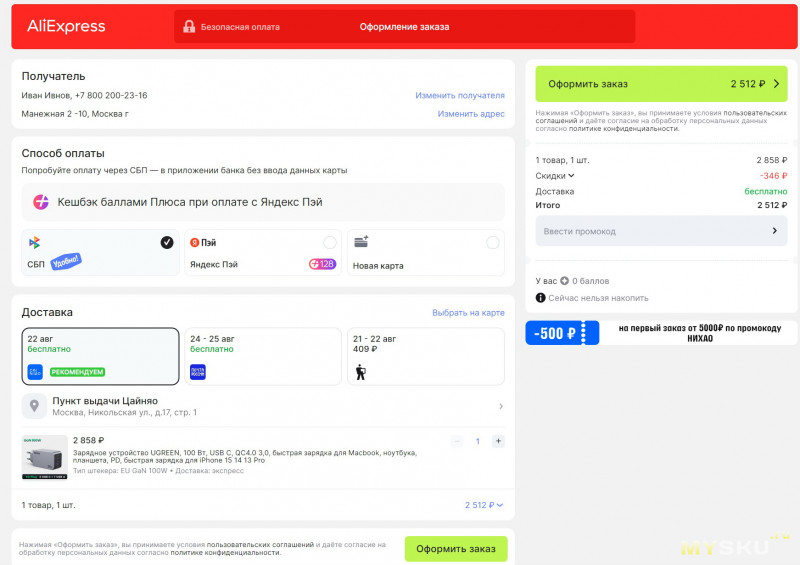This screenshot has height=565, width=800.
Task: Click the courier delivery person icon
Action: (x=361, y=372)
